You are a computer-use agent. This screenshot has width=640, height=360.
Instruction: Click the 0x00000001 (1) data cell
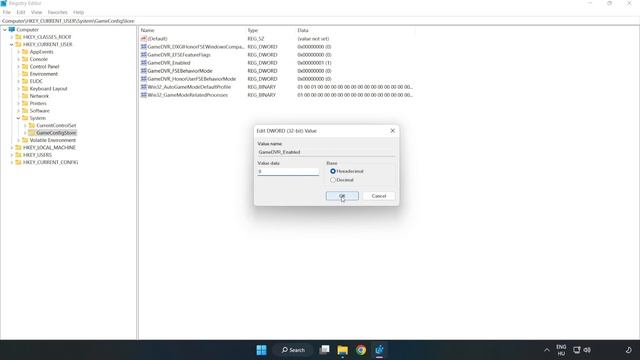tap(314, 63)
